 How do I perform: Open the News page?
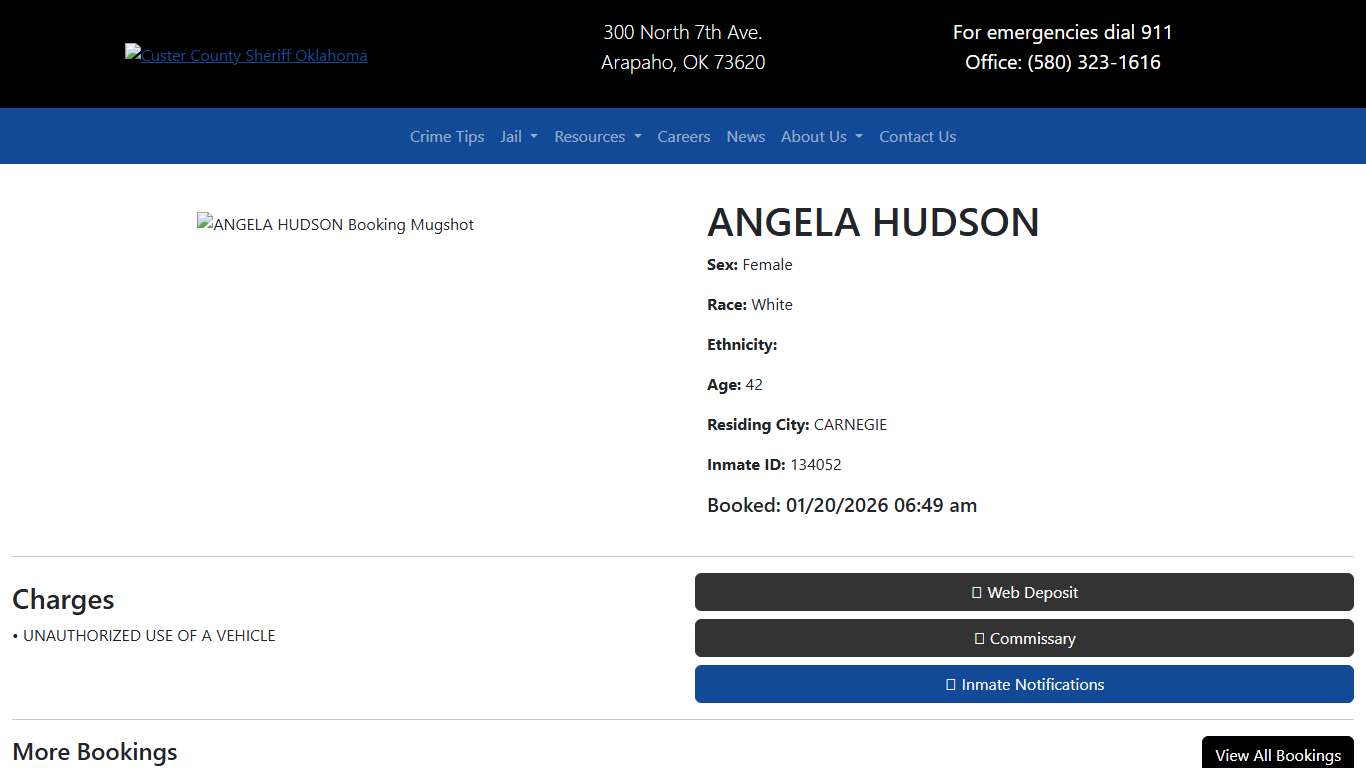[745, 136]
